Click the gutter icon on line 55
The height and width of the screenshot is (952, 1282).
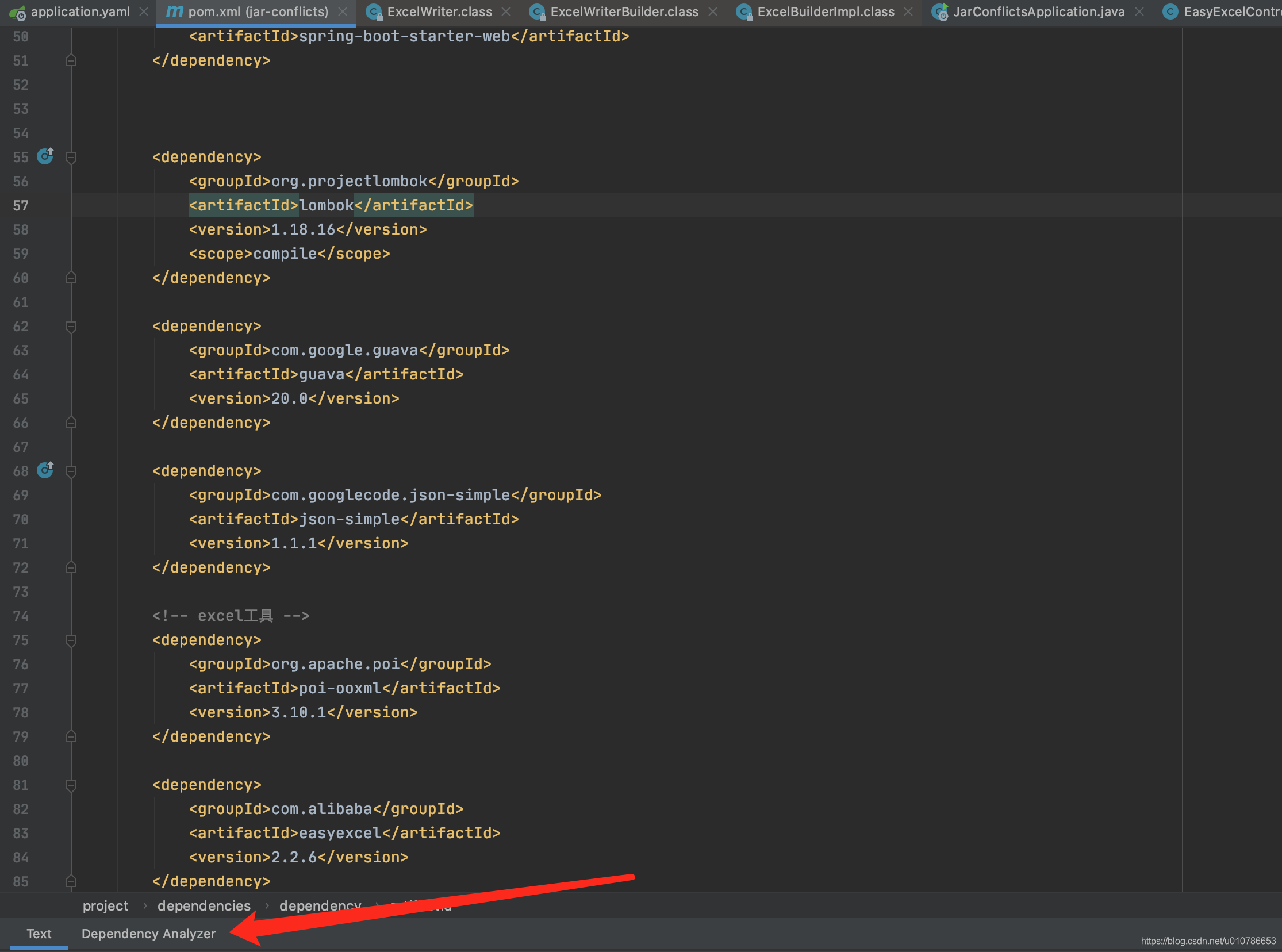point(45,156)
